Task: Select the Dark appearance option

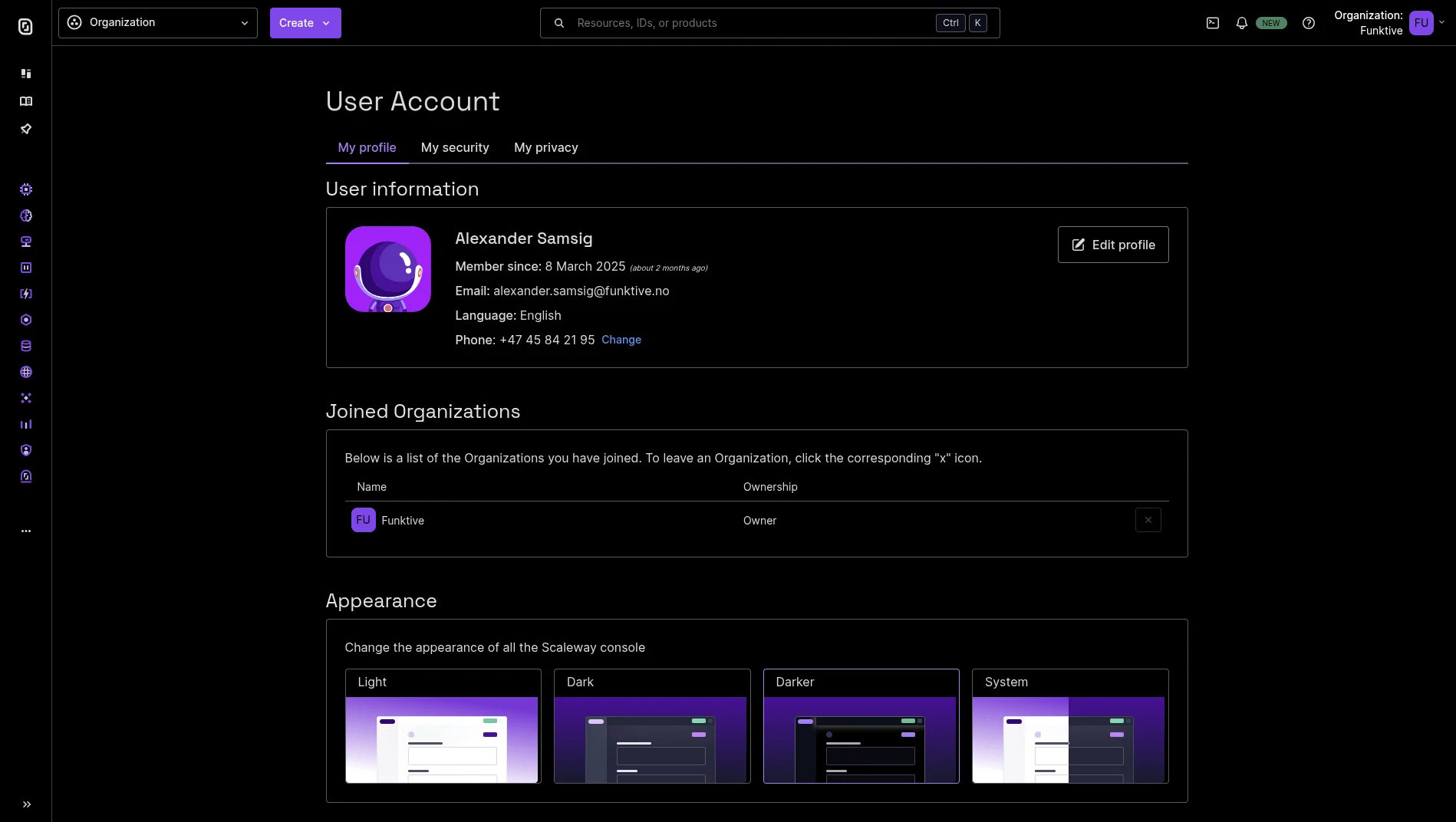Action: (x=652, y=726)
